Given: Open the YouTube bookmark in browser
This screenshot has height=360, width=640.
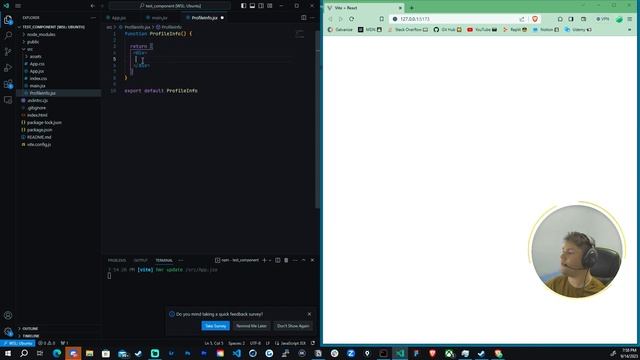Looking at the screenshot, I should click(x=482, y=30).
